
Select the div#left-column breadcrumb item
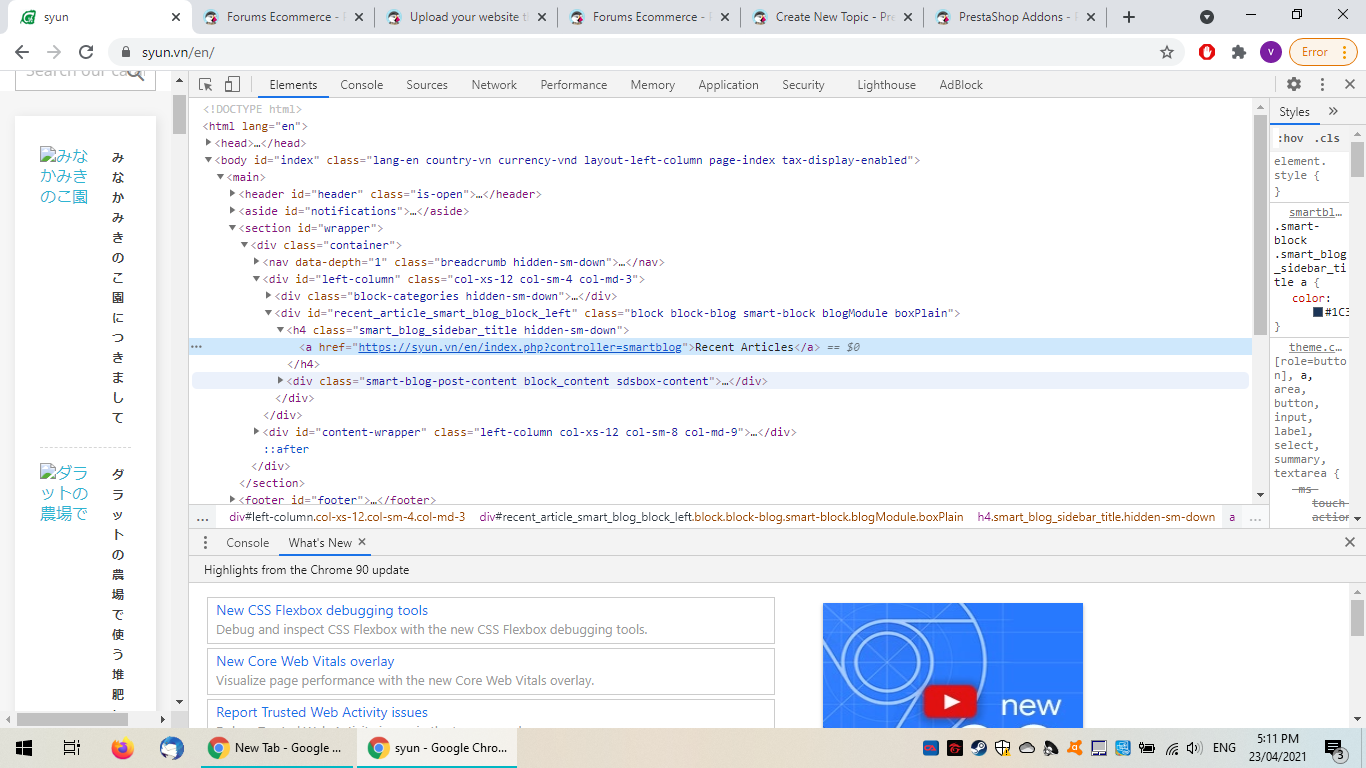coord(347,517)
